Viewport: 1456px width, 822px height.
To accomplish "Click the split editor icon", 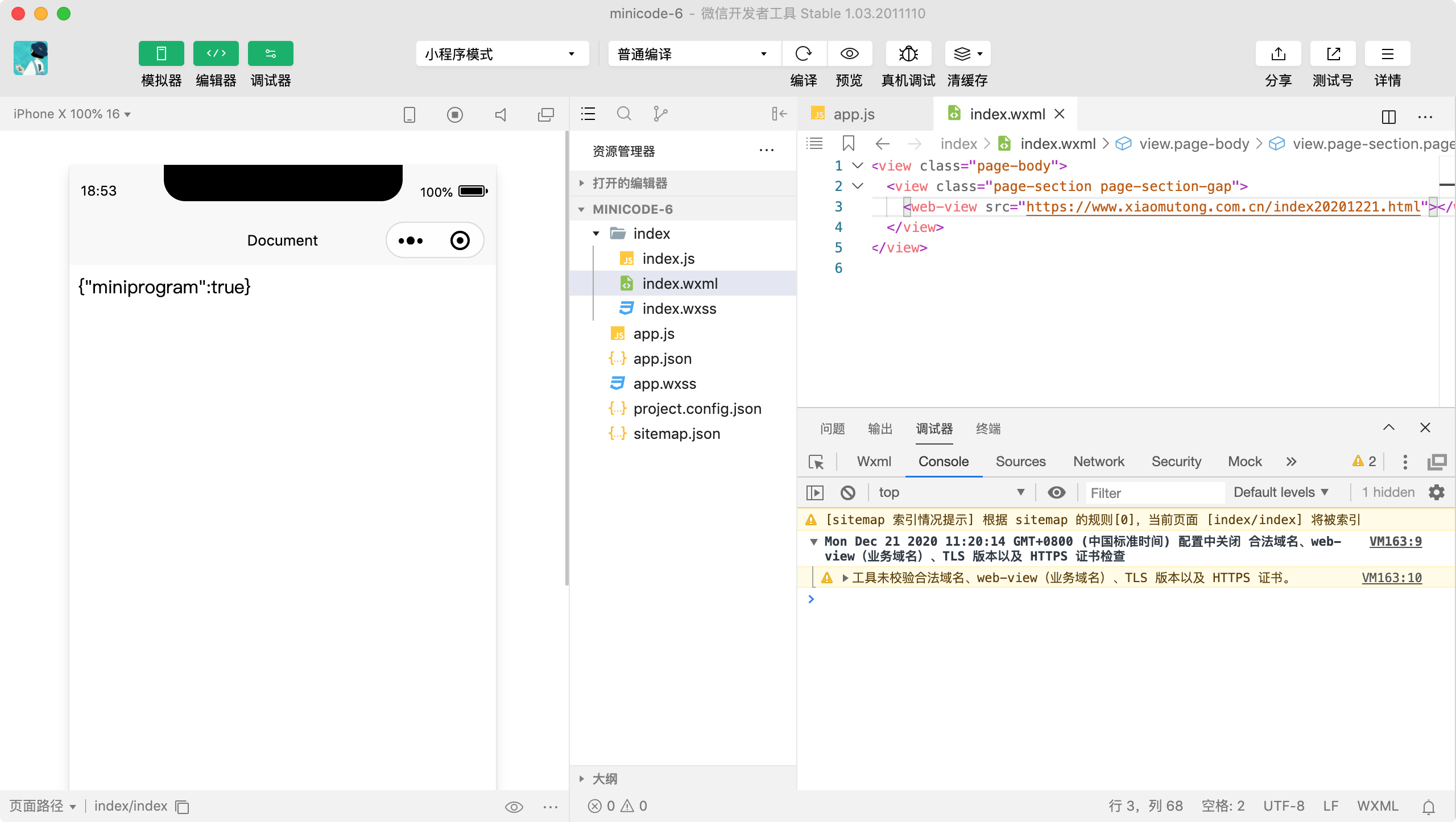I will 1388,116.
